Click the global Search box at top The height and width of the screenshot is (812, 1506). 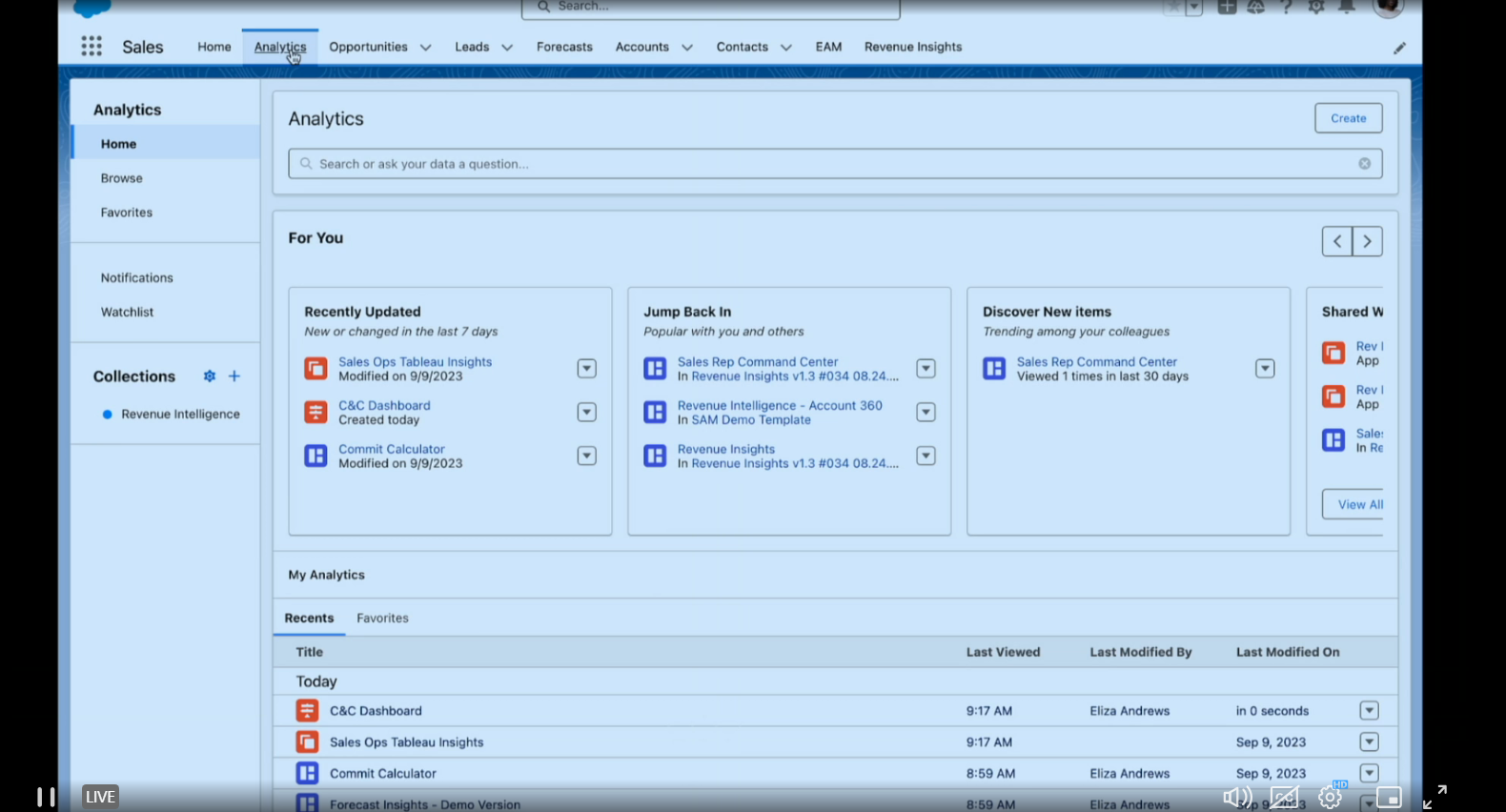[x=711, y=8]
